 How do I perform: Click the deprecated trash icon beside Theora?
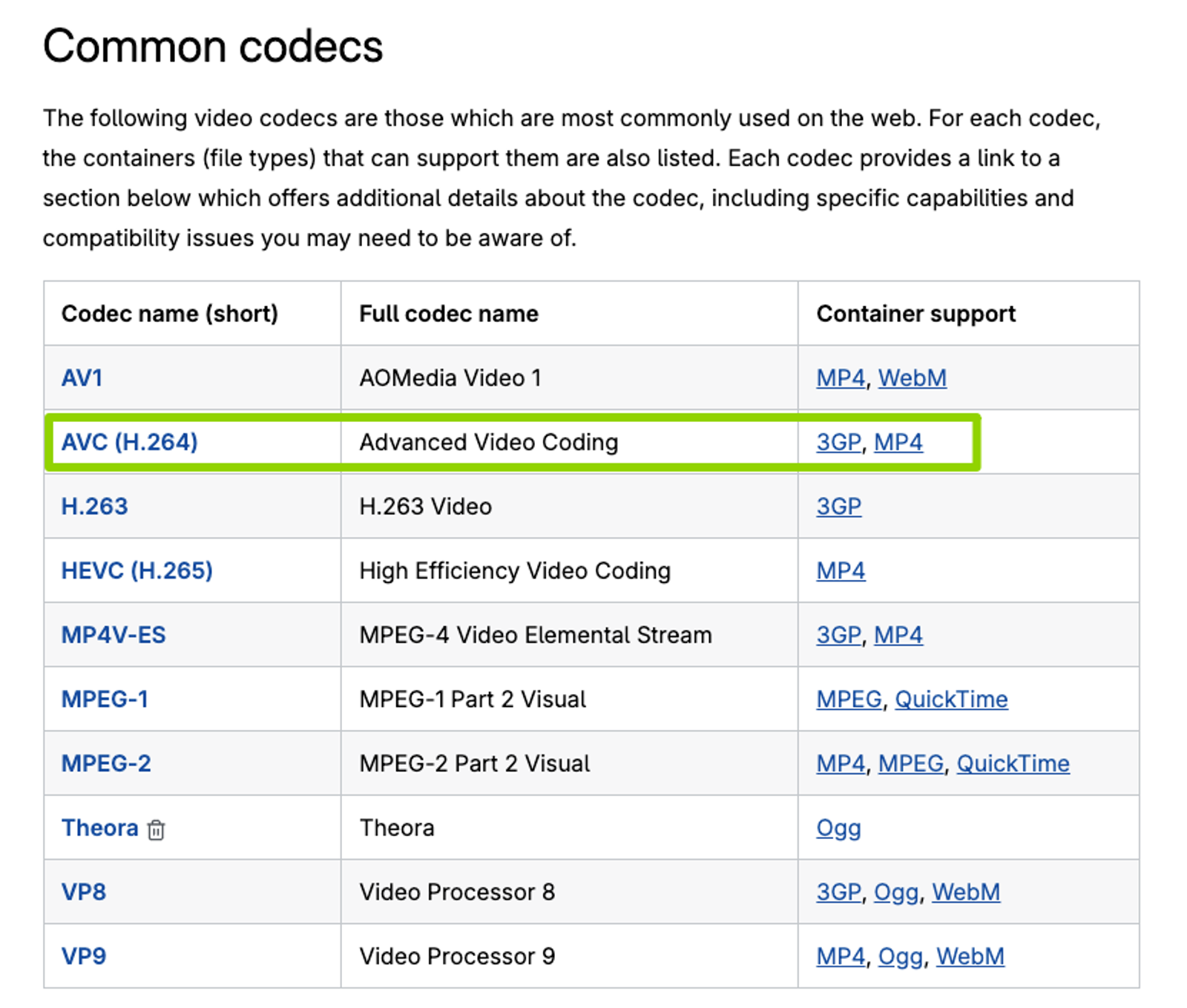[156, 829]
